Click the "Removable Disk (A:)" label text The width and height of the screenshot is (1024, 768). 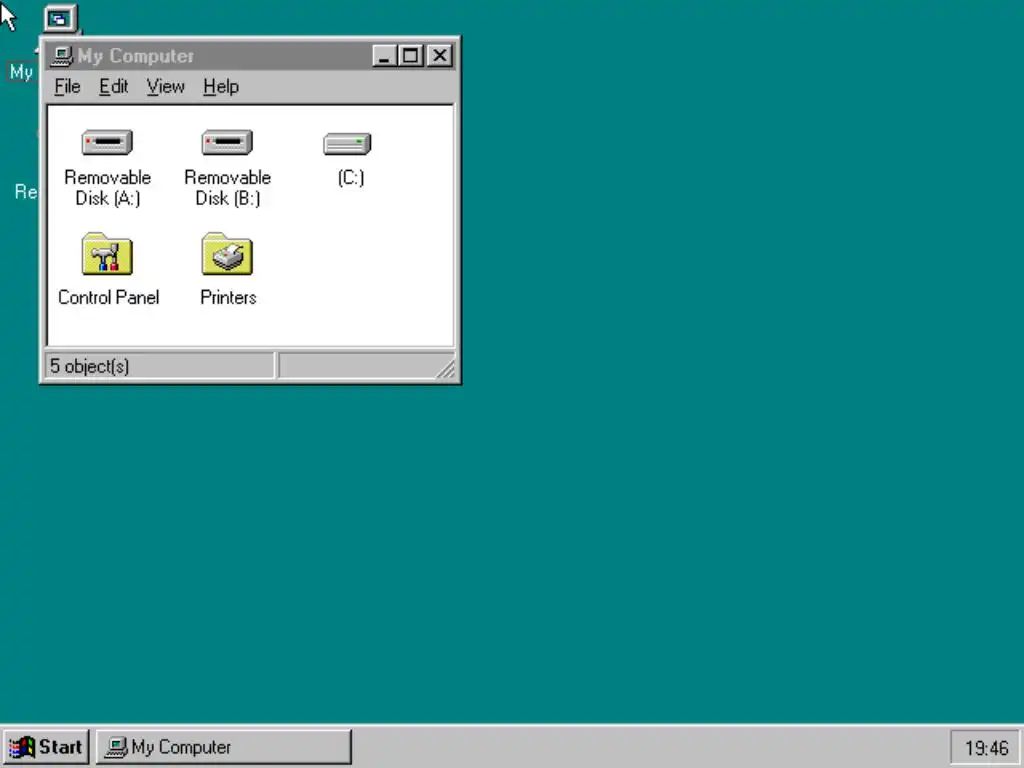(108, 187)
